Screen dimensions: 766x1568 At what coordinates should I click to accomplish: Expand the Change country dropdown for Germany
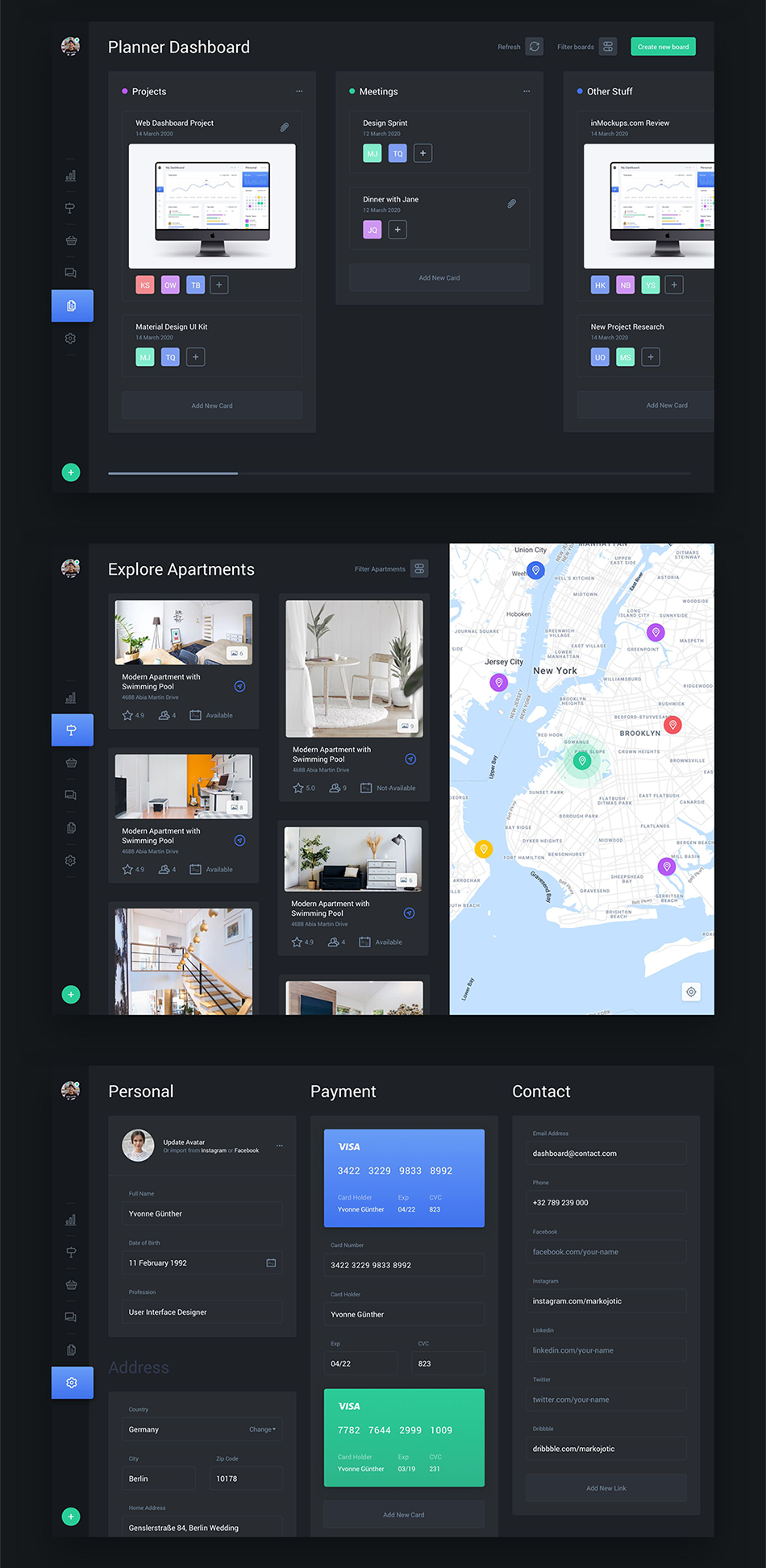point(262,1429)
